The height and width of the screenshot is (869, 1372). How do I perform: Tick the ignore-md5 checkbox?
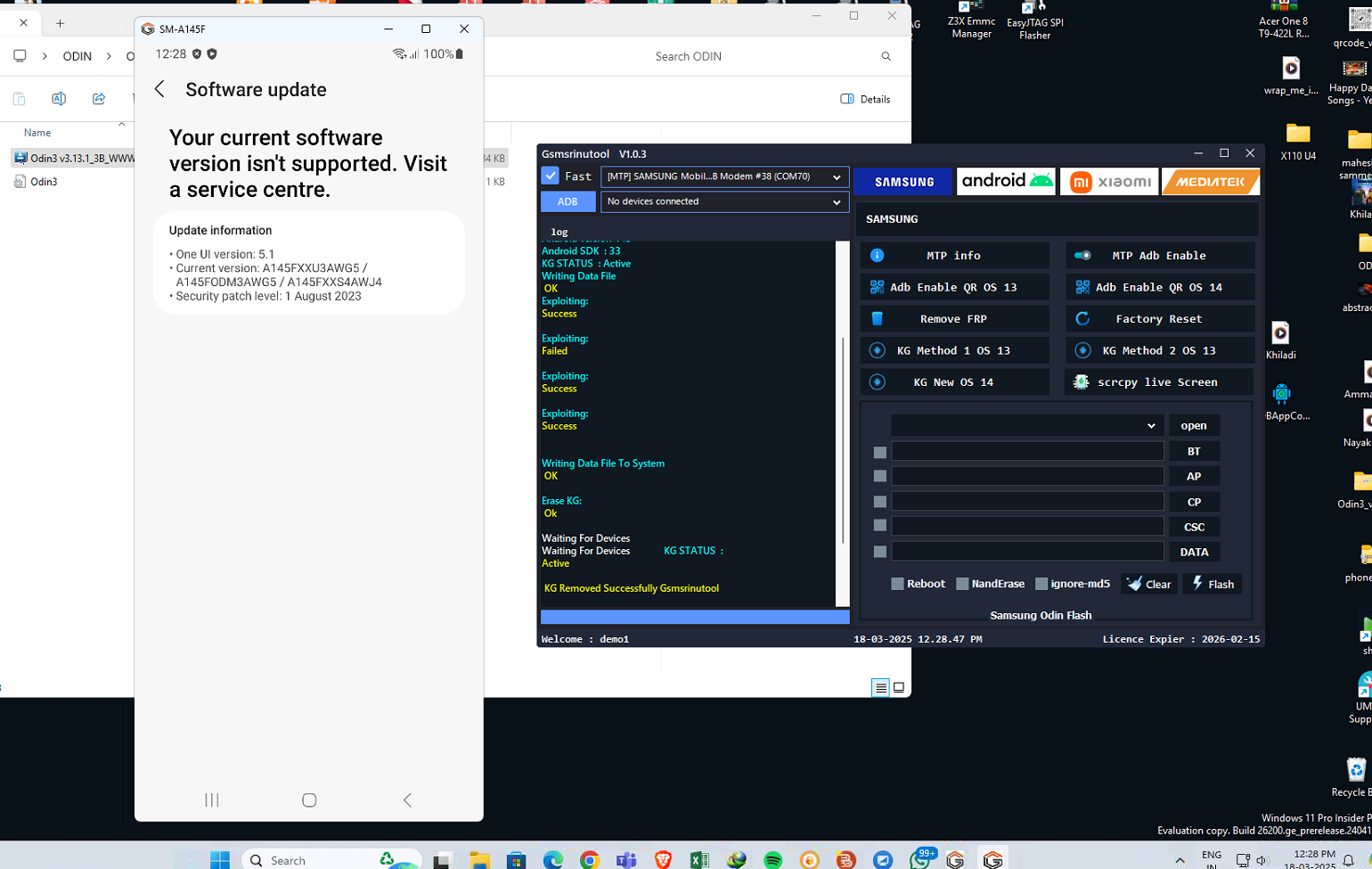[1041, 584]
